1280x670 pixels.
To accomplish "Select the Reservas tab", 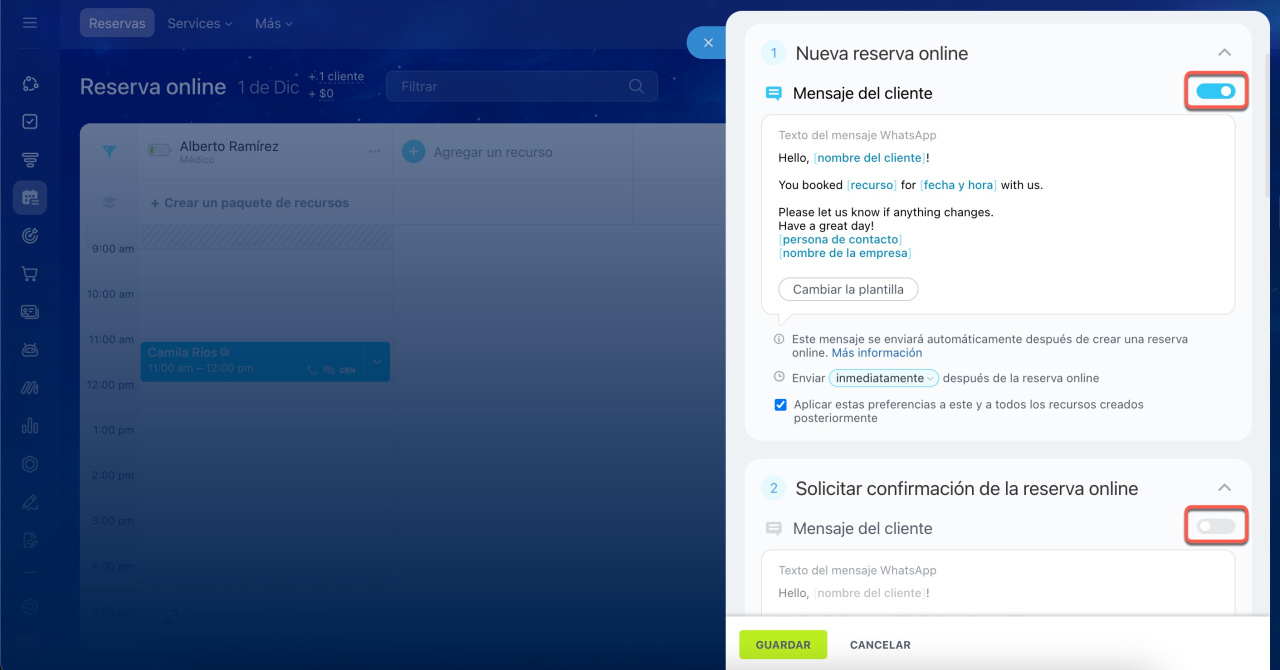I will tap(117, 23).
